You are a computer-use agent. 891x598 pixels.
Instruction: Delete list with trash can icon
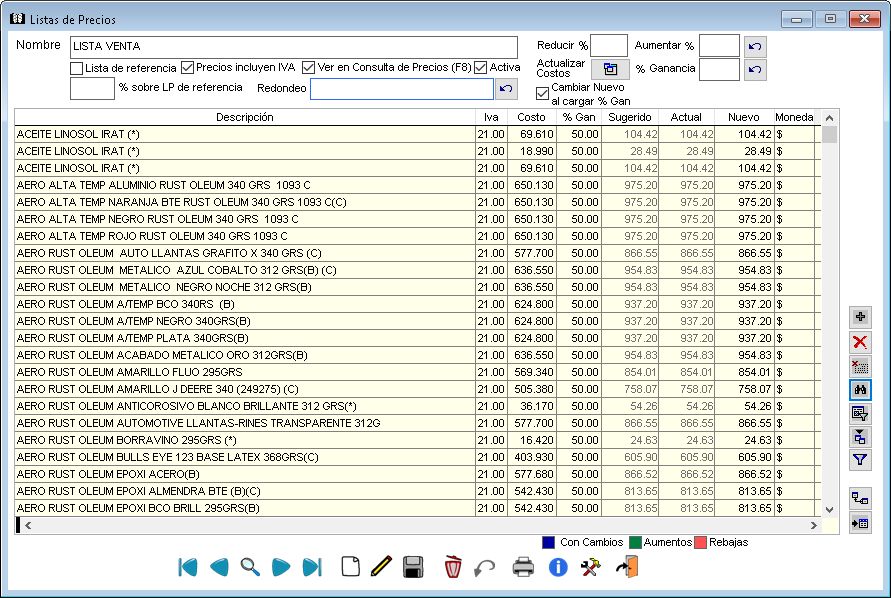click(454, 567)
